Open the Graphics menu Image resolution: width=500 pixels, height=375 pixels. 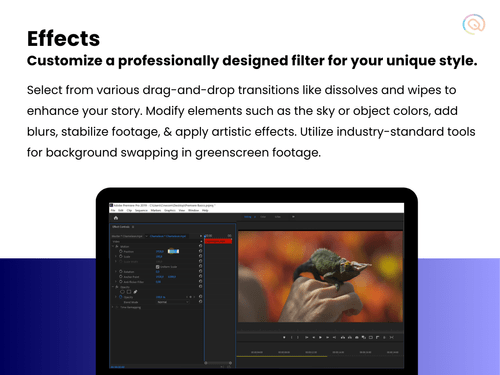pos(170,210)
